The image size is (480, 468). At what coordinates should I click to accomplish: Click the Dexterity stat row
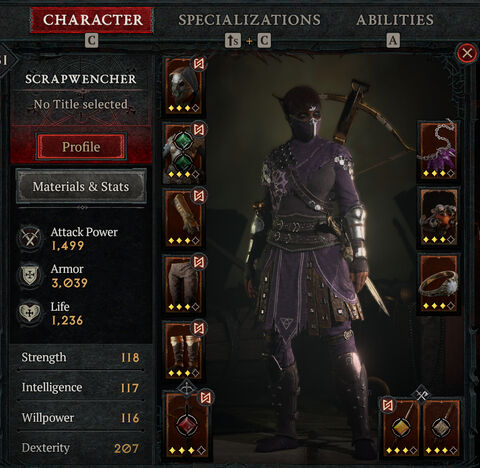click(80, 448)
